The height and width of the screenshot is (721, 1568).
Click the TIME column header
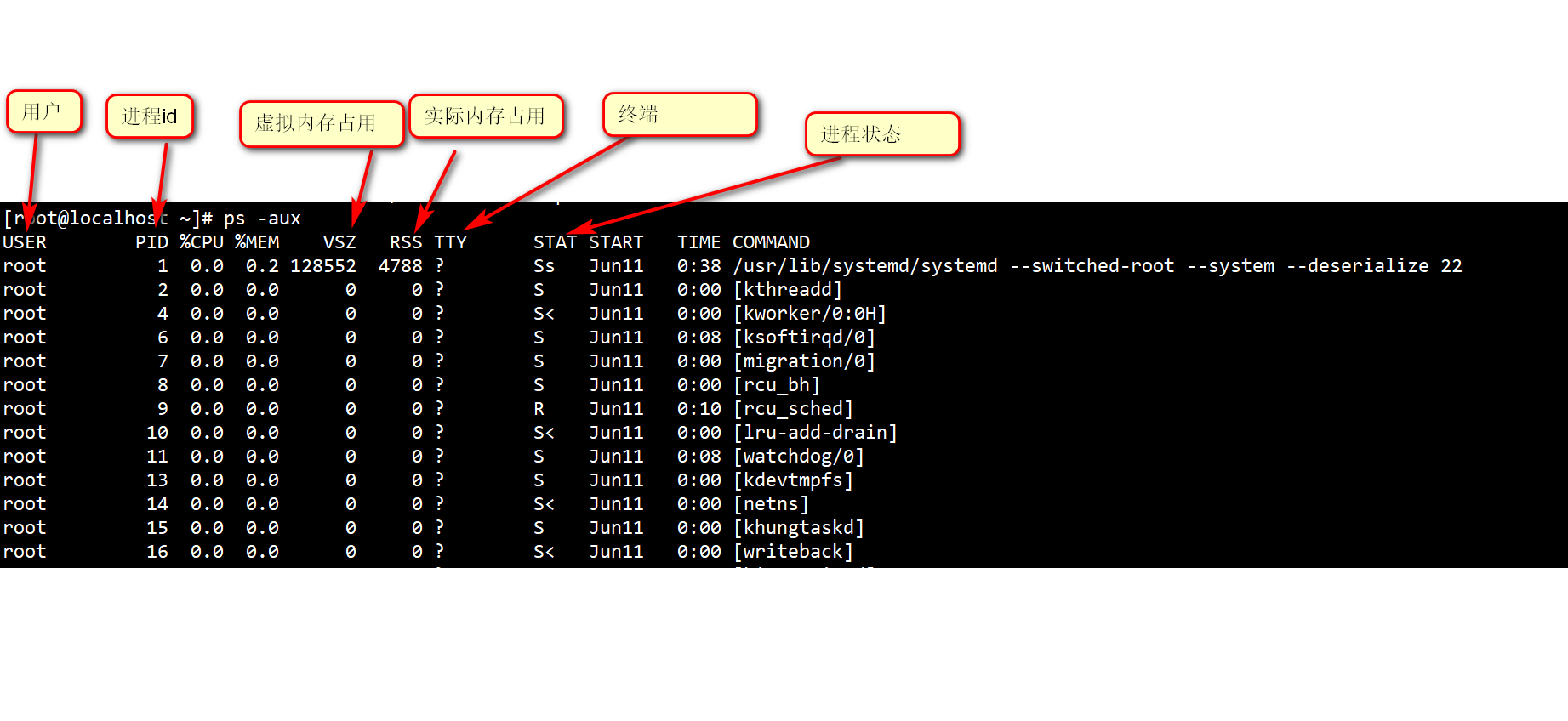699,242
